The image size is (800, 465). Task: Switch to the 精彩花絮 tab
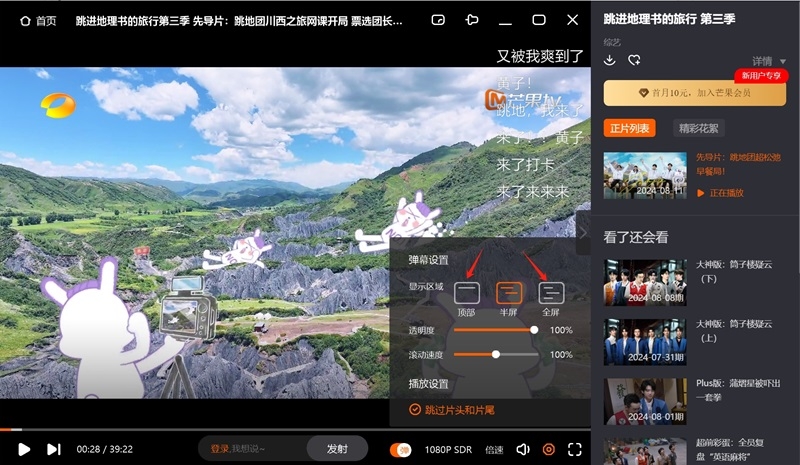pos(698,128)
